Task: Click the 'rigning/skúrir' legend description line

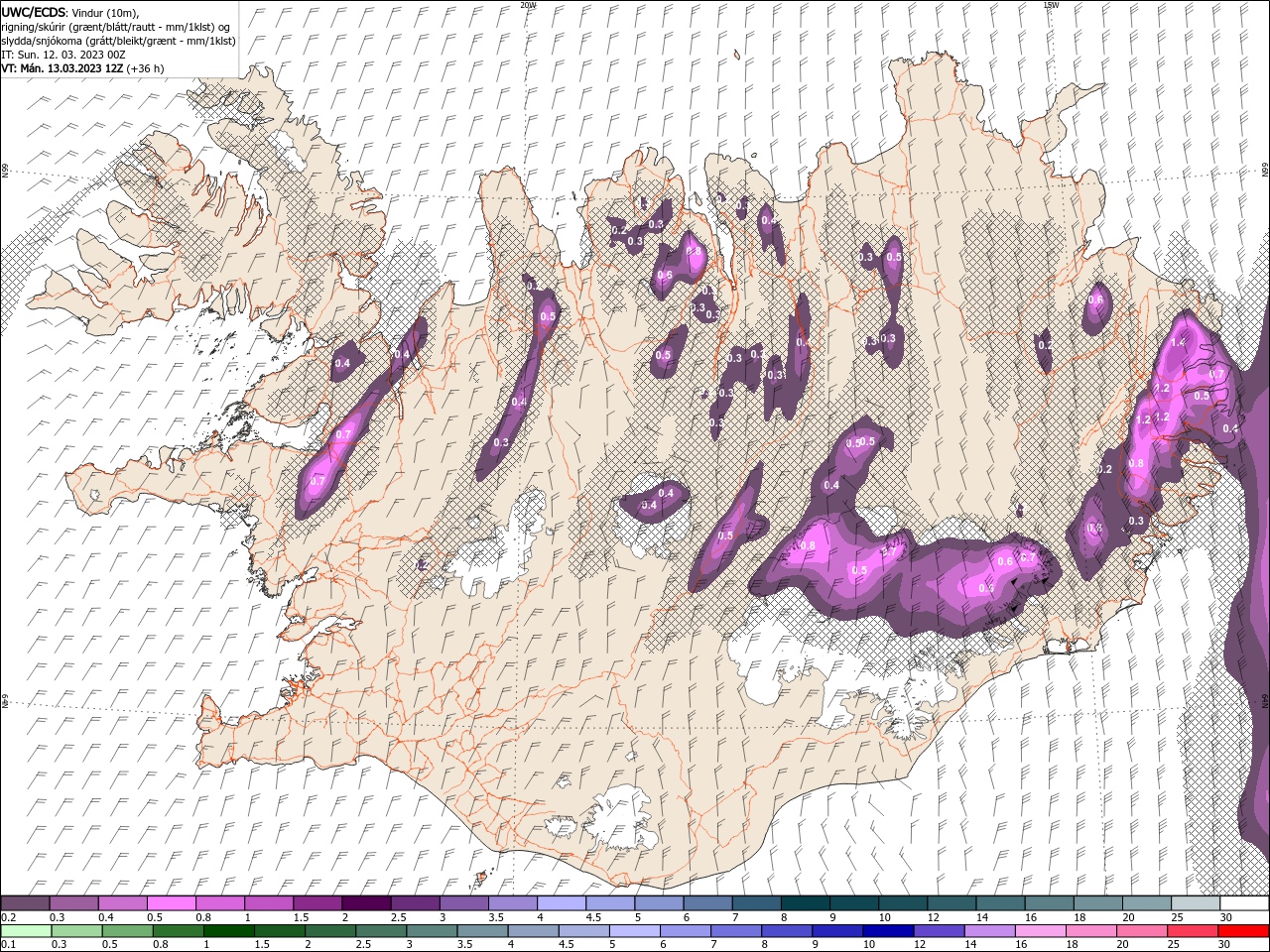Action: coord(117,27)
